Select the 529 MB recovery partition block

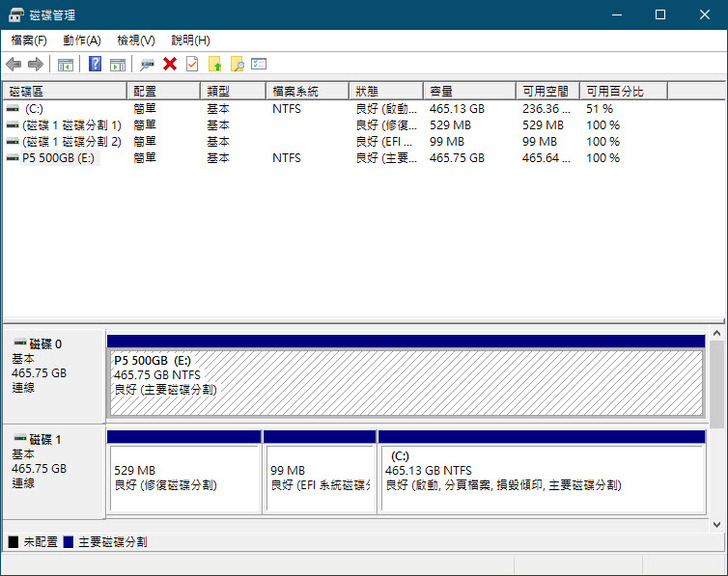click(184, 478)
